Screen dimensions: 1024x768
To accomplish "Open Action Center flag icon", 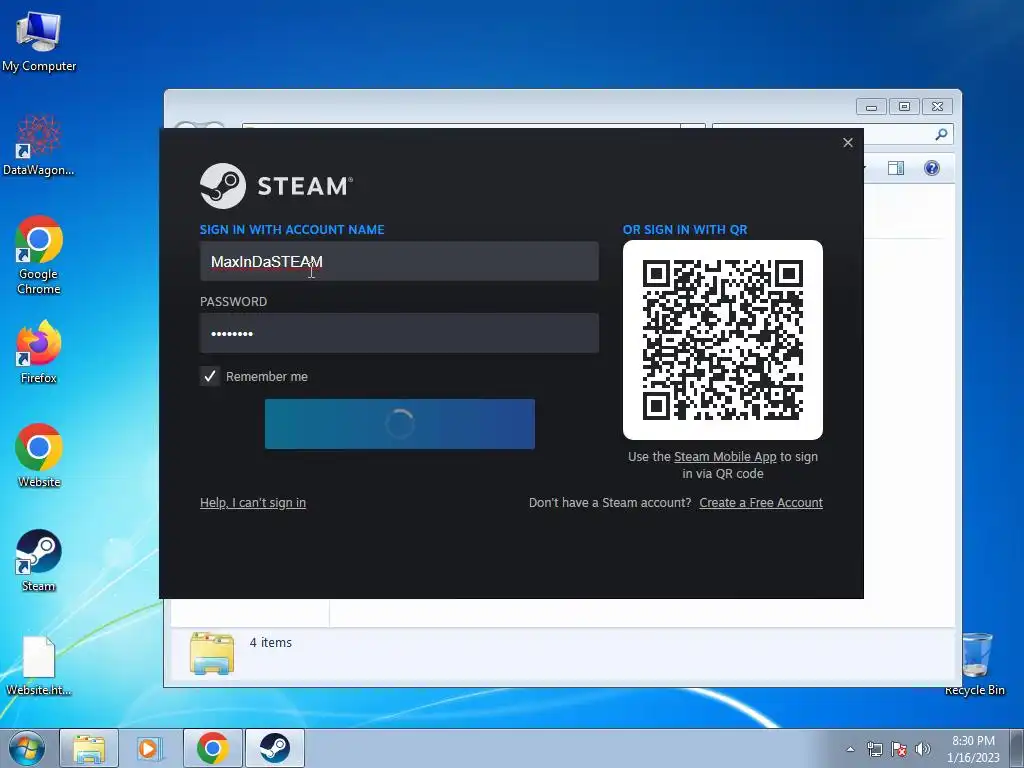I will 899,749.
